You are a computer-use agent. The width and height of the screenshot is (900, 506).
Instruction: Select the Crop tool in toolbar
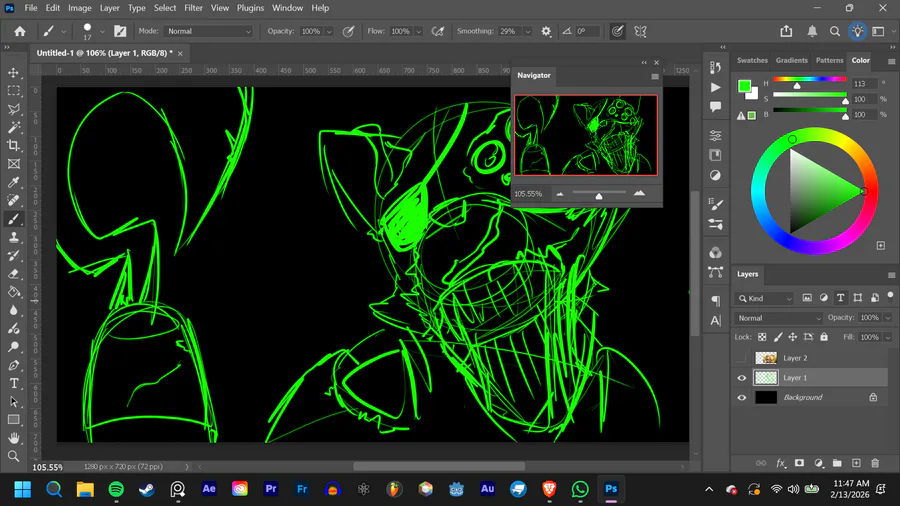point(14,146)
